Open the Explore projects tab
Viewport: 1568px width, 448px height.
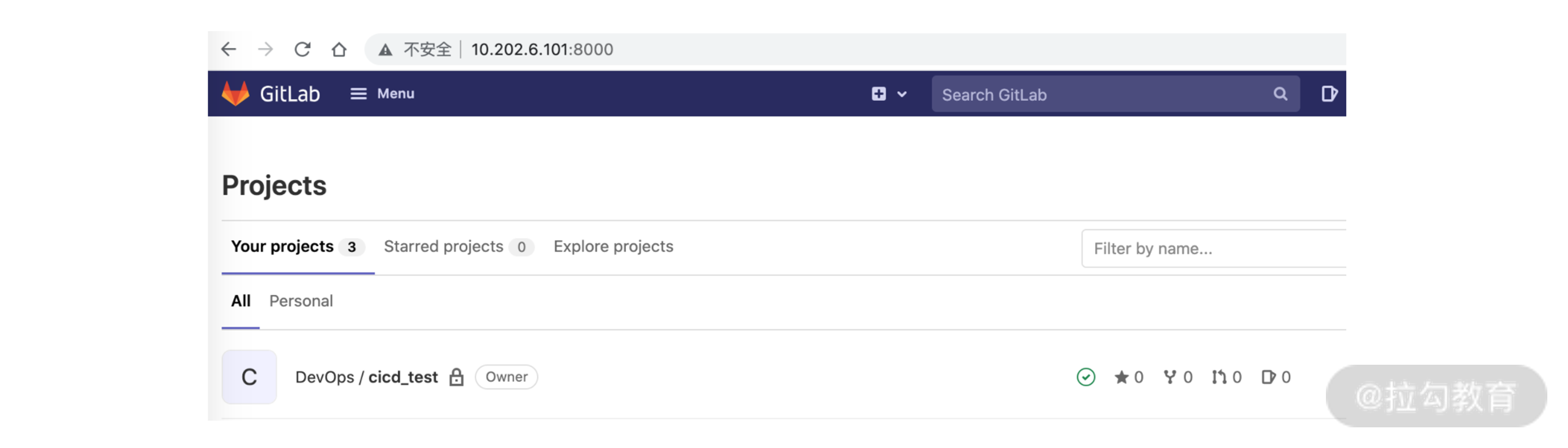click(x=614, y=247)
